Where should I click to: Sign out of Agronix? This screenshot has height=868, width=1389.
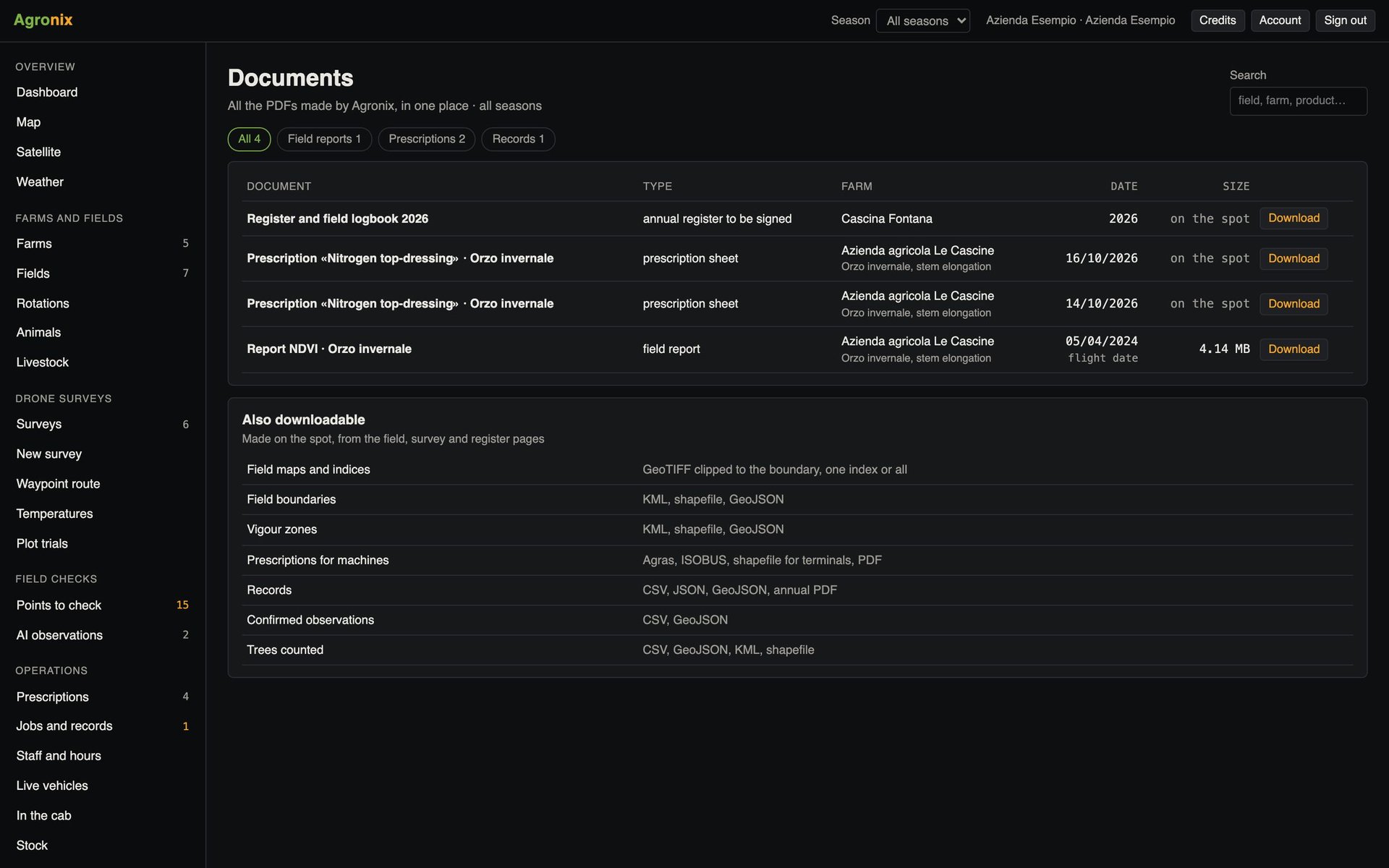[x=1345, y=20]
